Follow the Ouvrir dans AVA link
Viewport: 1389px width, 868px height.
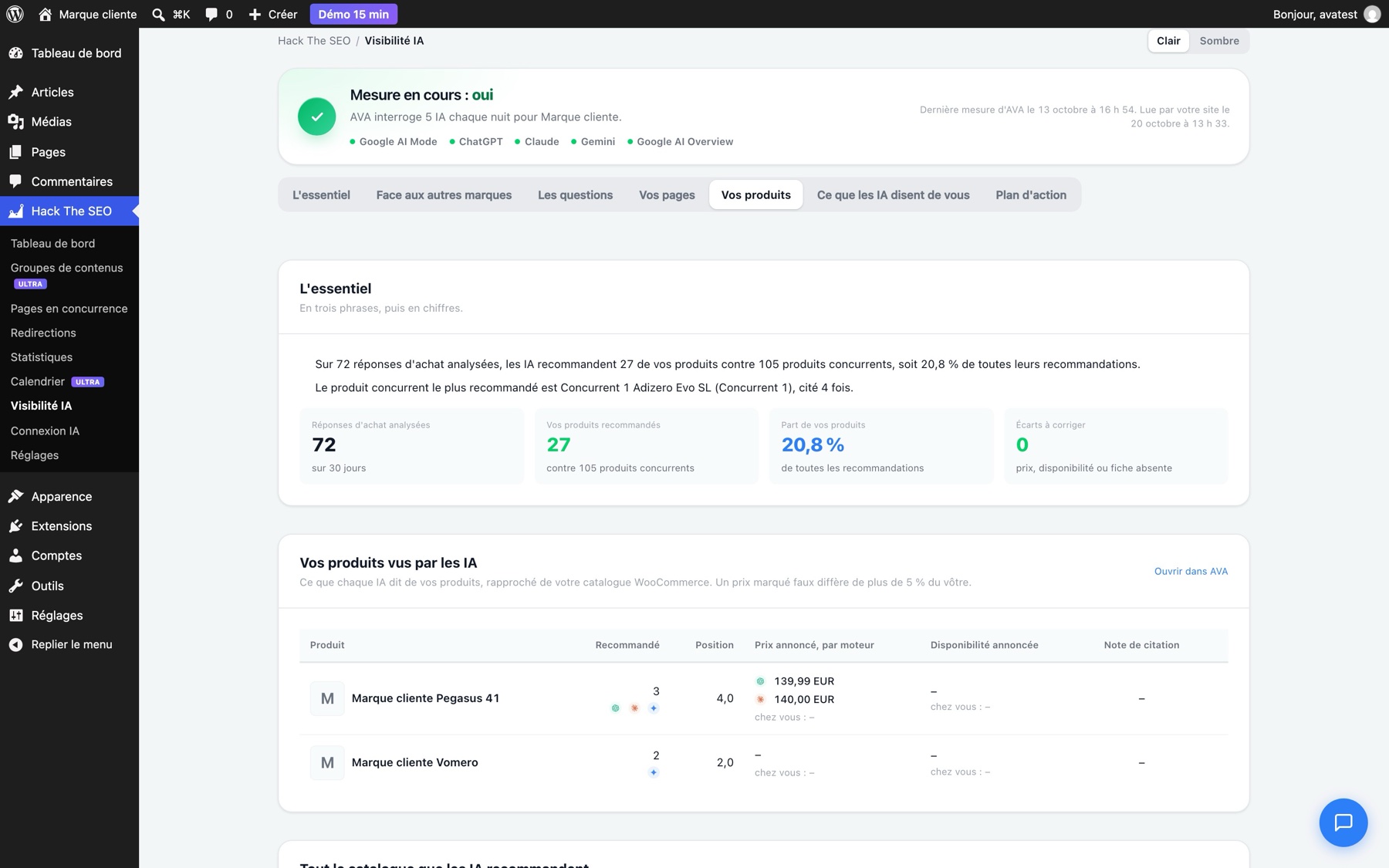1191,572
